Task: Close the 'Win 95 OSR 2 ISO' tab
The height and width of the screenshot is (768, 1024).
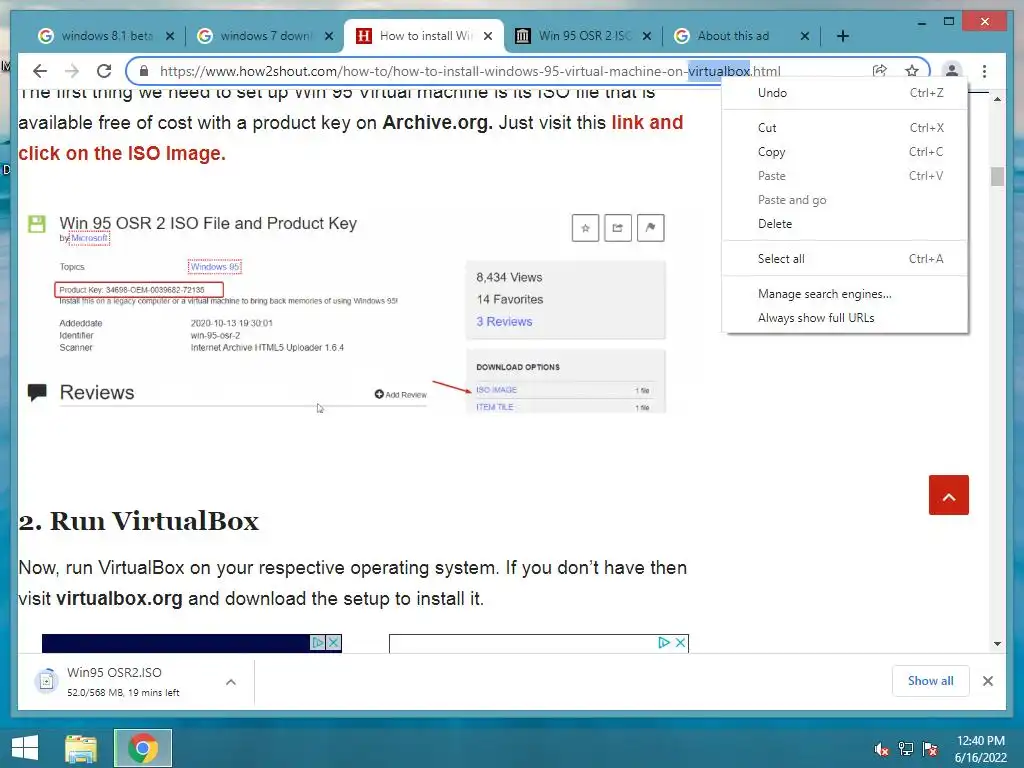Action: 647,36
